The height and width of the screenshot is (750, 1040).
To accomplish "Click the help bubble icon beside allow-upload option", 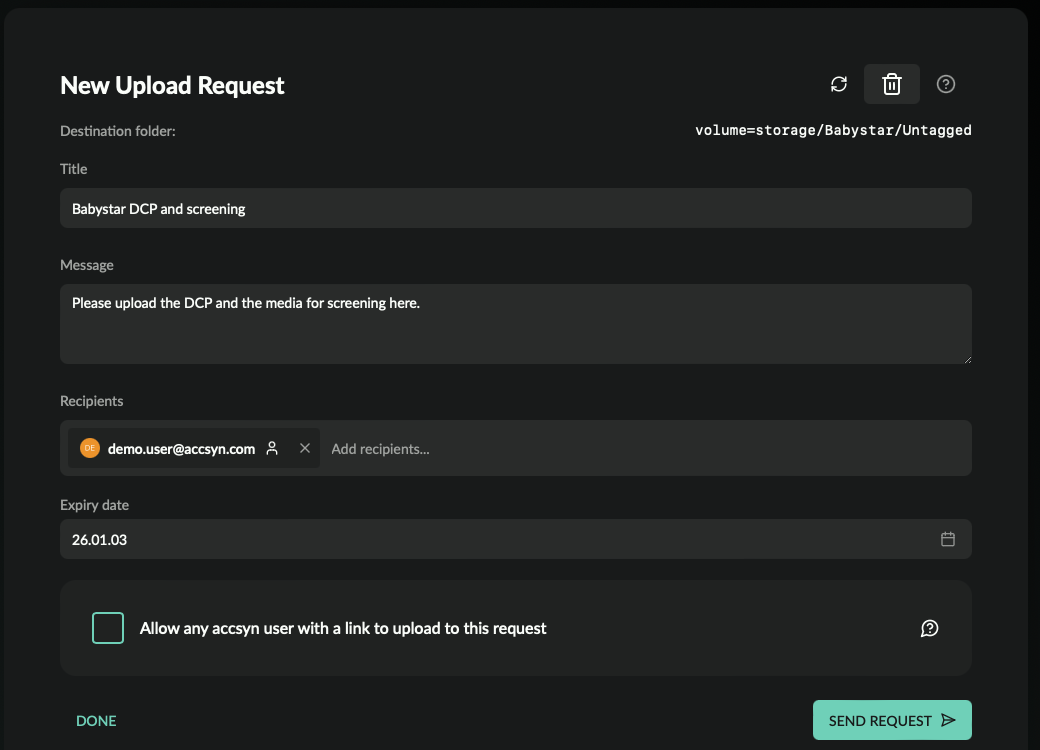I will (x=929, y=628).
